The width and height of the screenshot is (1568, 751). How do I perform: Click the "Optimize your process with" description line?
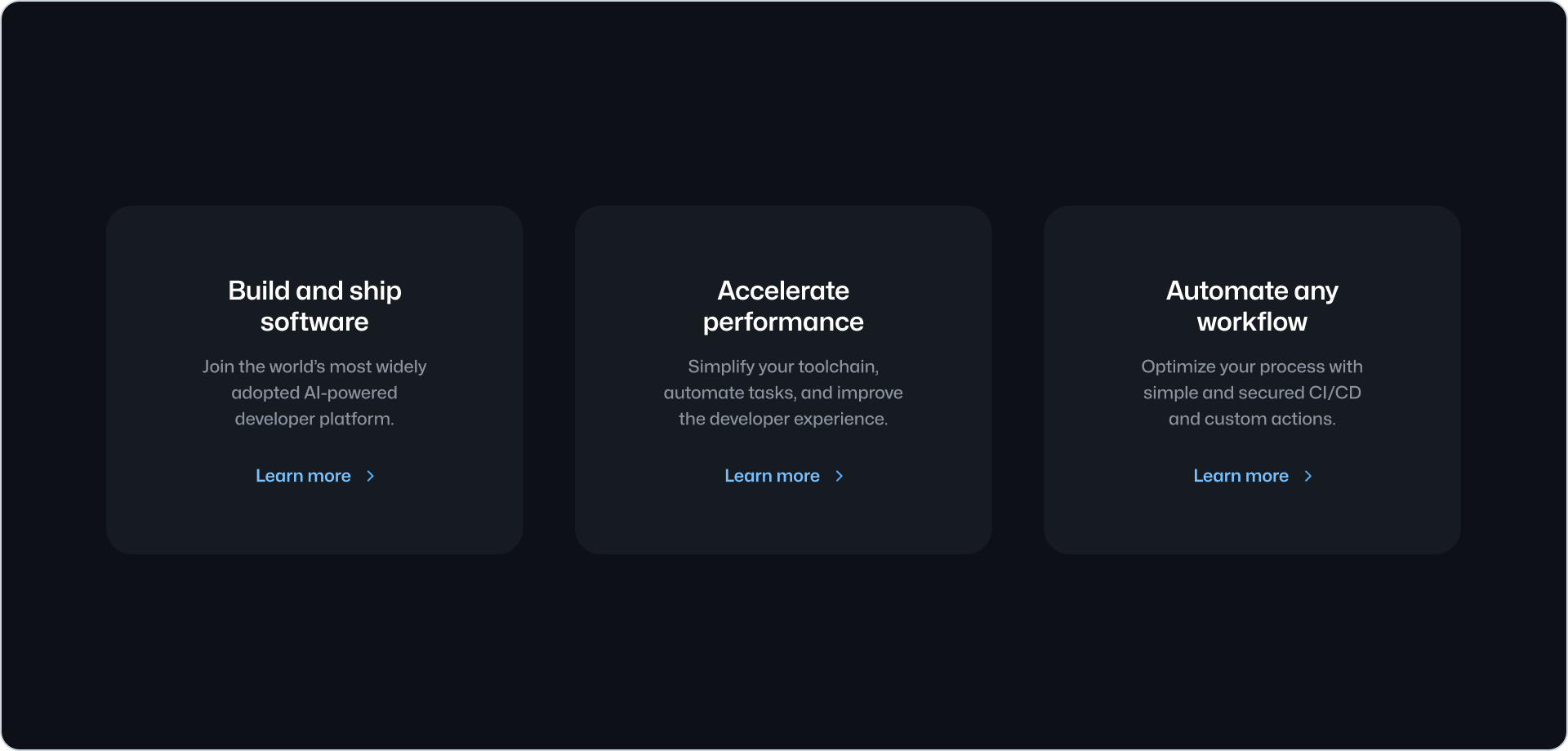click(1252, 367)
